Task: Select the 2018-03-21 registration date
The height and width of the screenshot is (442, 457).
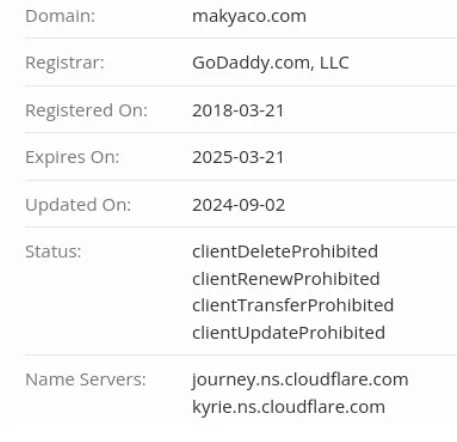Action: (238, 110)
